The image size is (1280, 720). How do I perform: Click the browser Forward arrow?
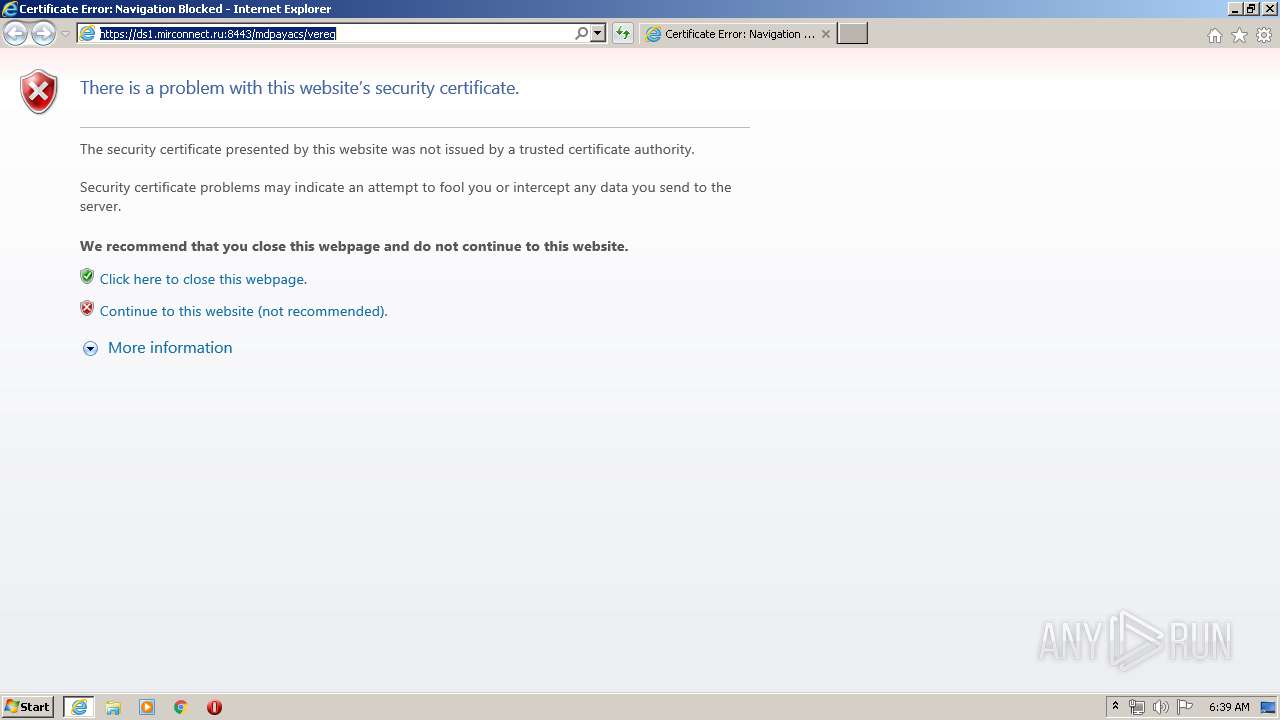43,34
